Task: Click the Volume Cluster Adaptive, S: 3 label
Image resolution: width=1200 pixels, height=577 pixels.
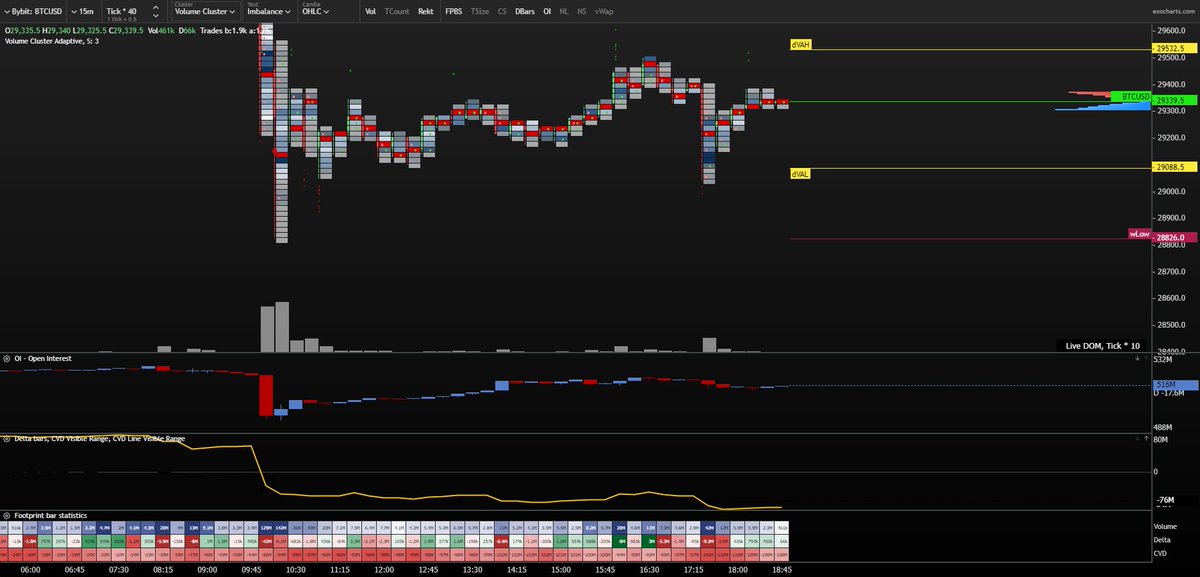Action: click(x=51, y=41)
